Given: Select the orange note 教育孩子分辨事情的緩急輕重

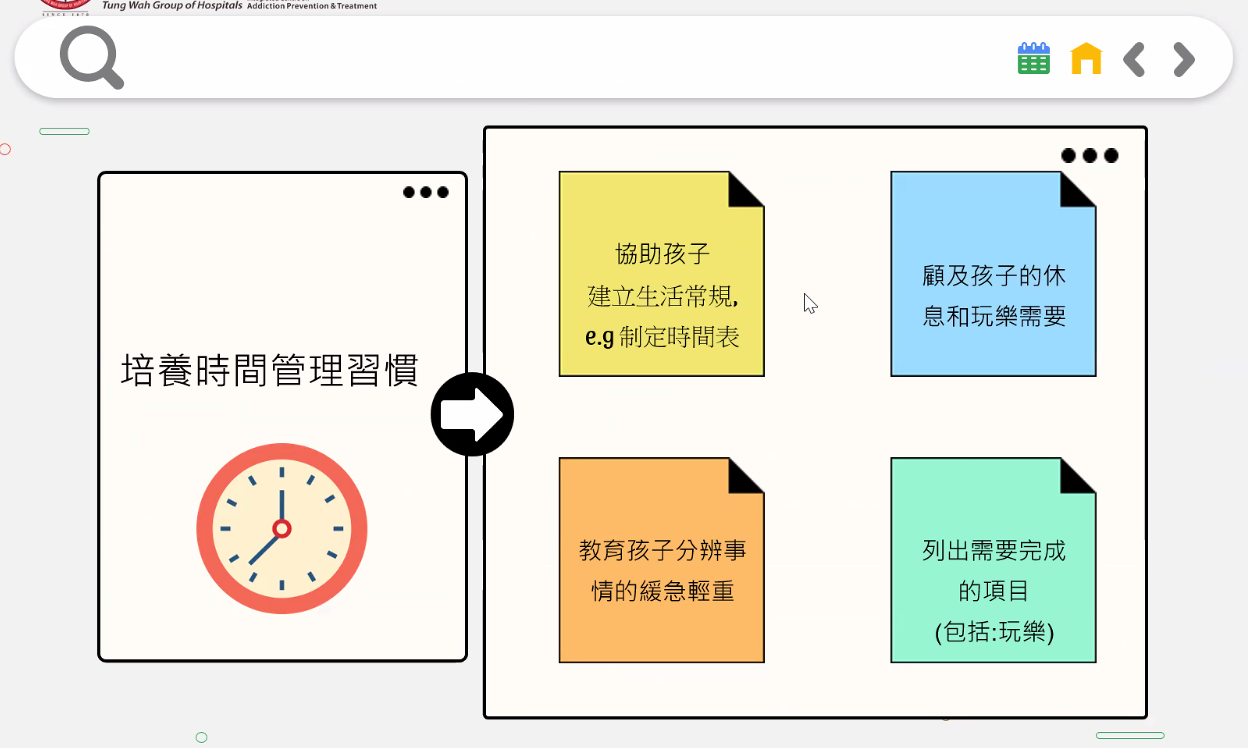Looking at the screenshot, I should pos(661,570).
